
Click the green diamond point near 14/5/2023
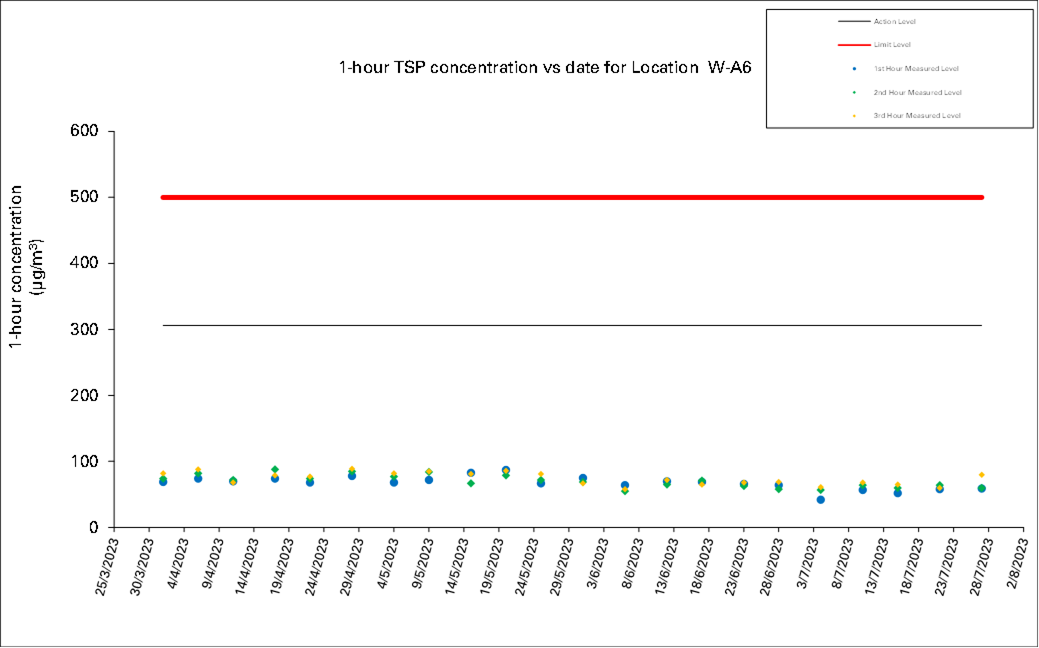tap(470, 483)
